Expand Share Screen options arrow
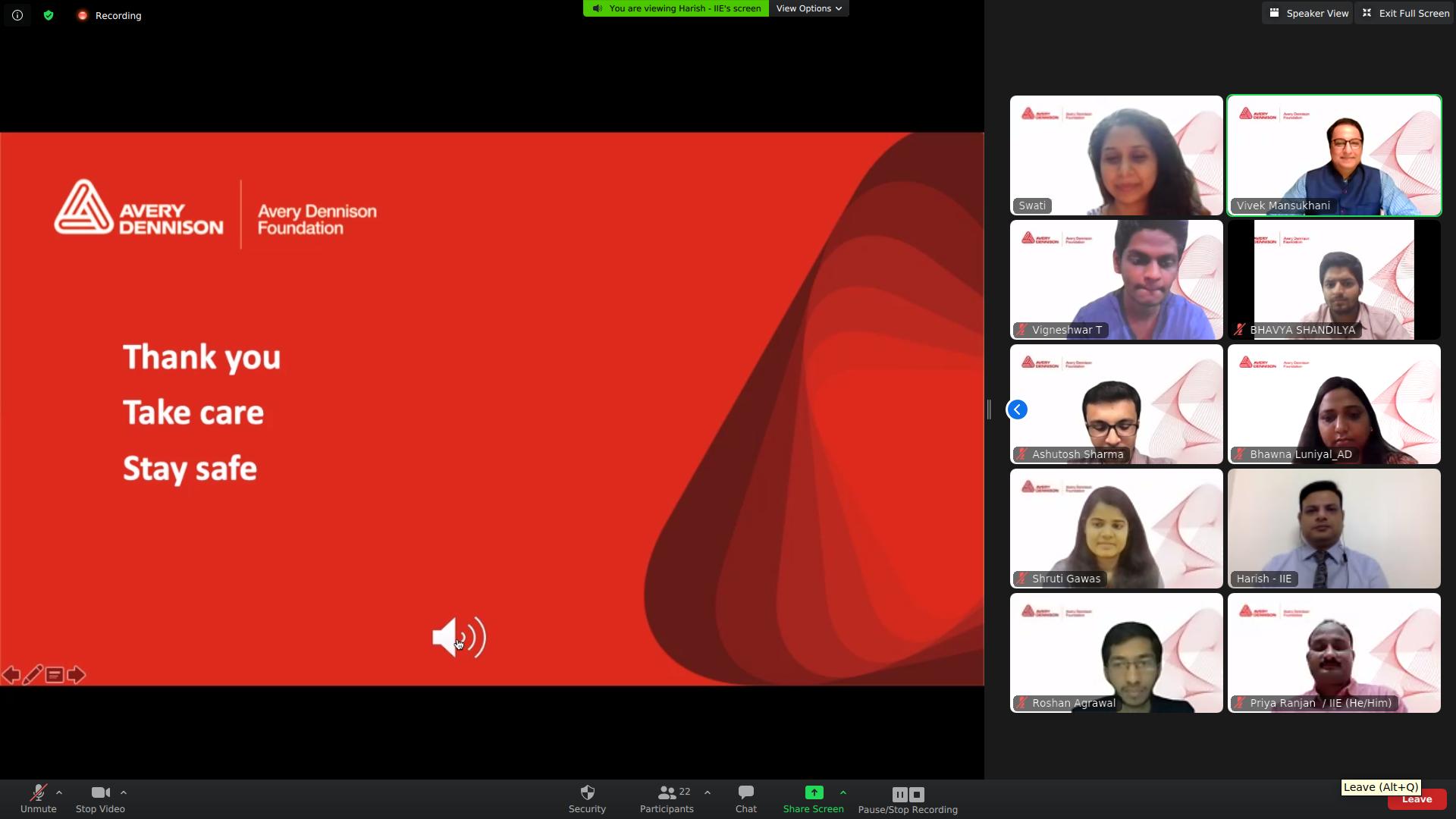 tap(843, 792)
